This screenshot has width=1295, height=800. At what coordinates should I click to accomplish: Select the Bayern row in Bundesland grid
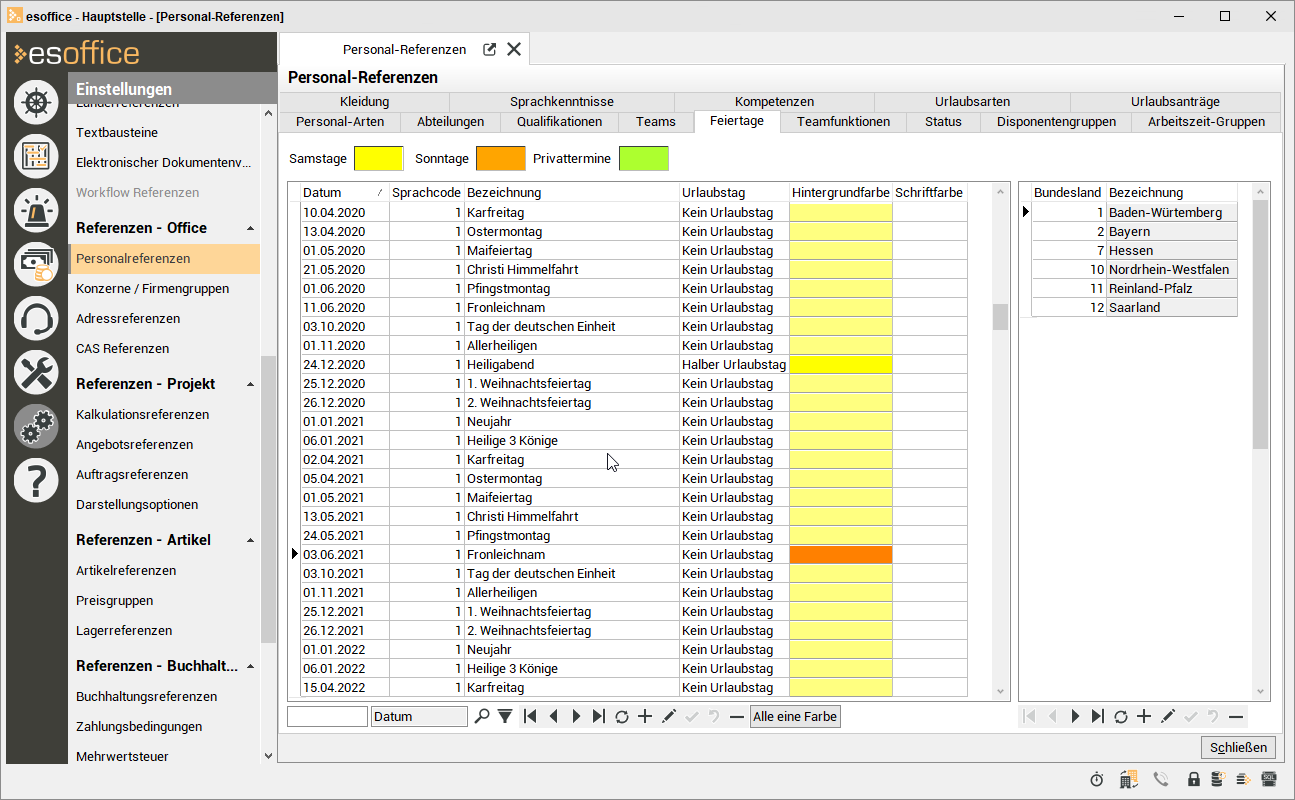[1134, 232]
